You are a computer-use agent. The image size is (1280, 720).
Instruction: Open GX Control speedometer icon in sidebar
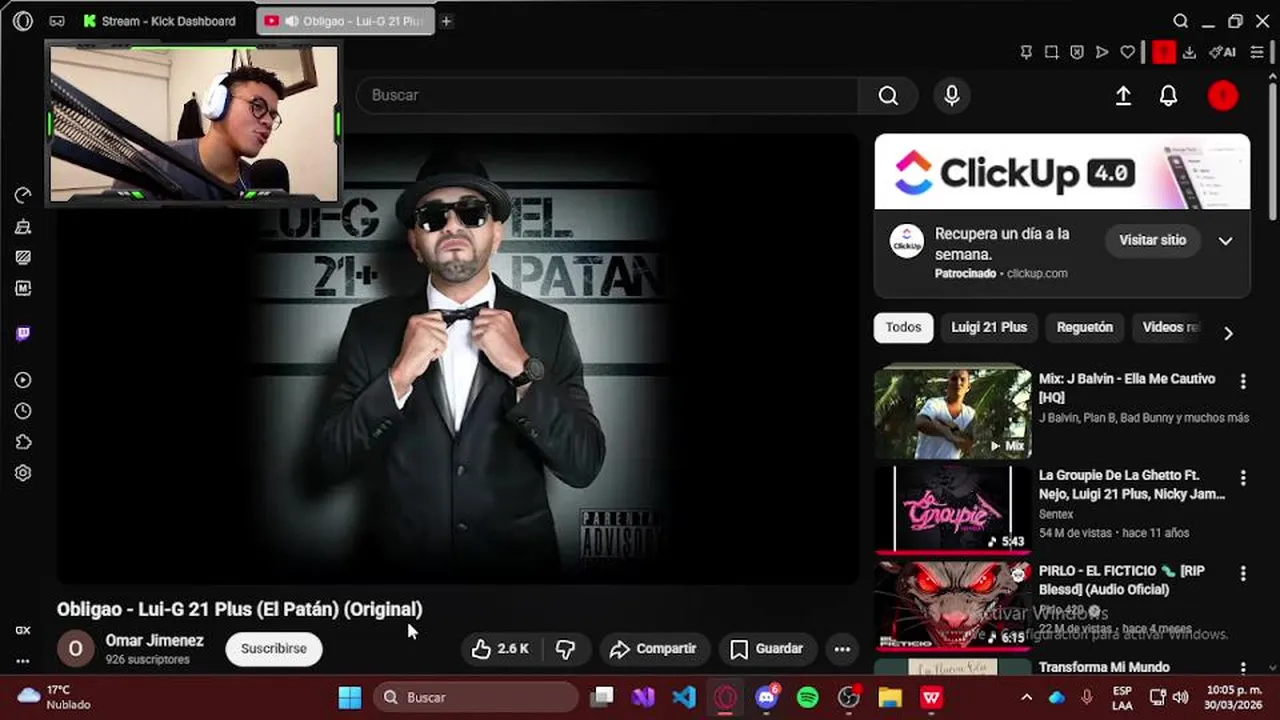[x=23, y=195]
